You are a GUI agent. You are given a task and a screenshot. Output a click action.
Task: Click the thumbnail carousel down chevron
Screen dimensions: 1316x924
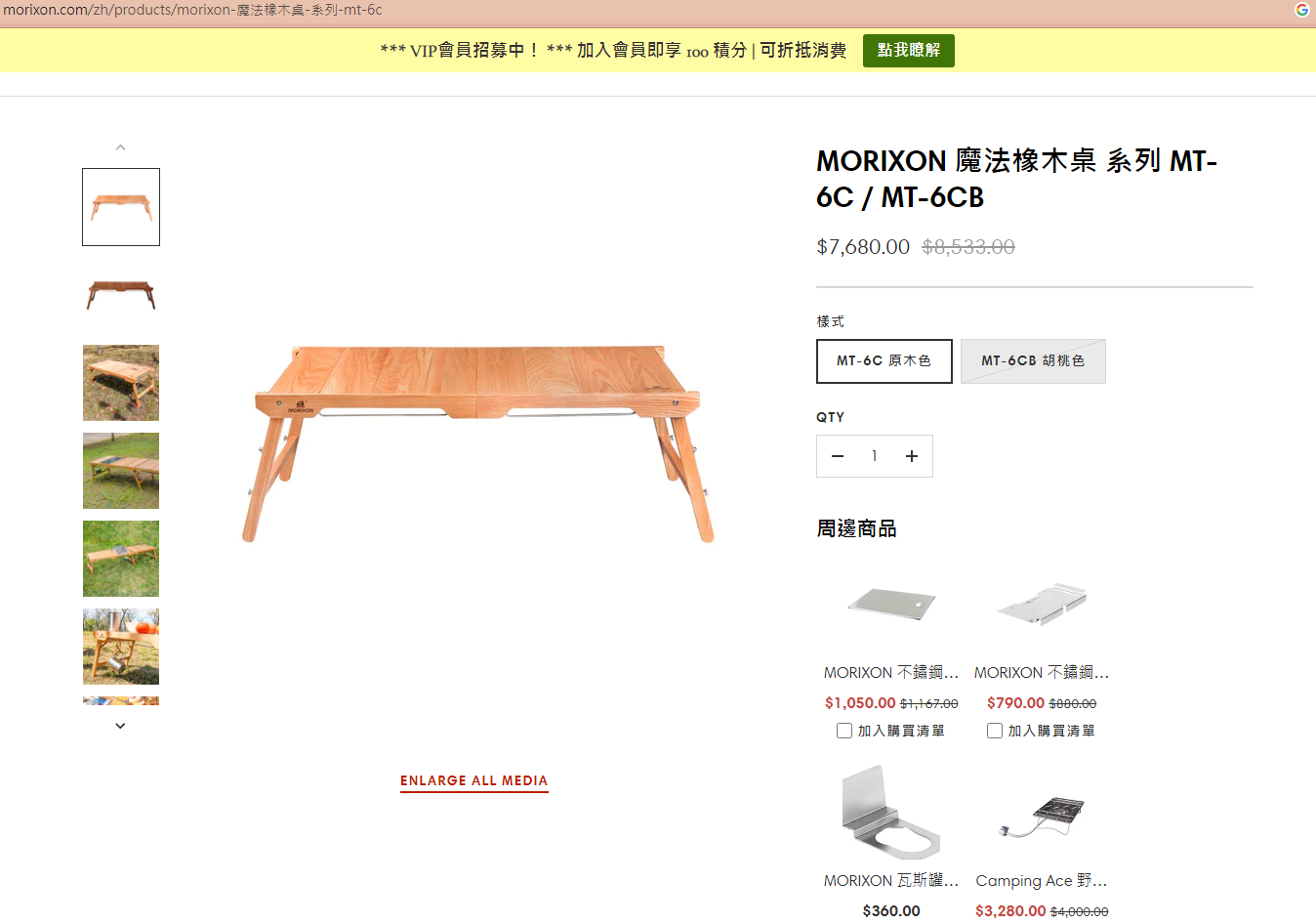(x=120, y=726)
